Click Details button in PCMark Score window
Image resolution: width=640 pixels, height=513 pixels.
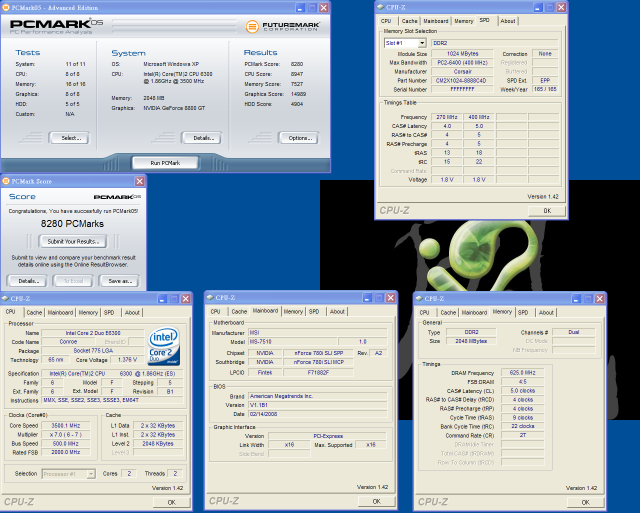pos(27,281)
